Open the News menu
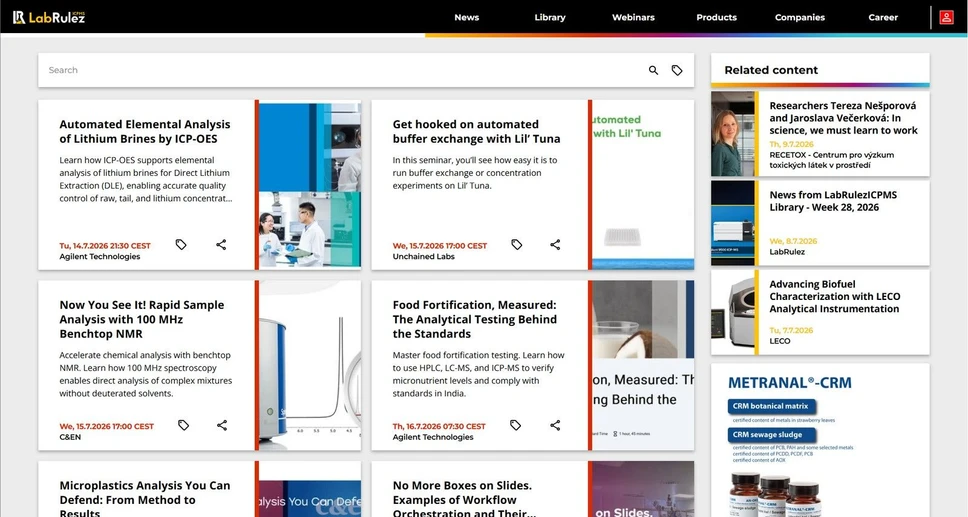The image size is (968, 517). pyautogui.click(x=467, y=17)
